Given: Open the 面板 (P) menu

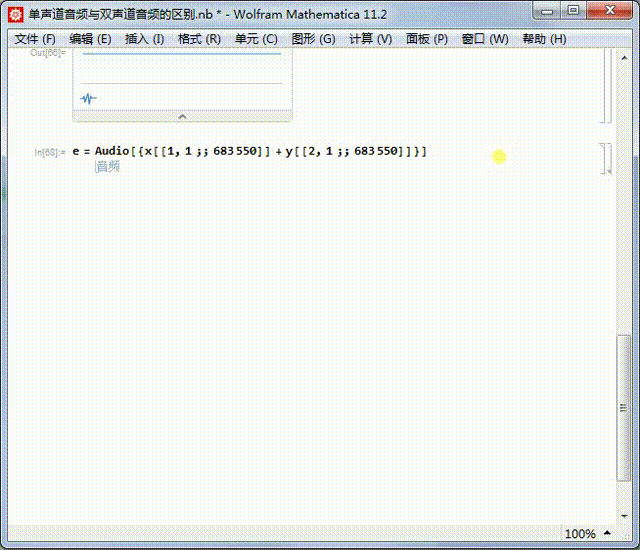Looking at the screenshot, I should pyautogui.click(x=427, y=39).
